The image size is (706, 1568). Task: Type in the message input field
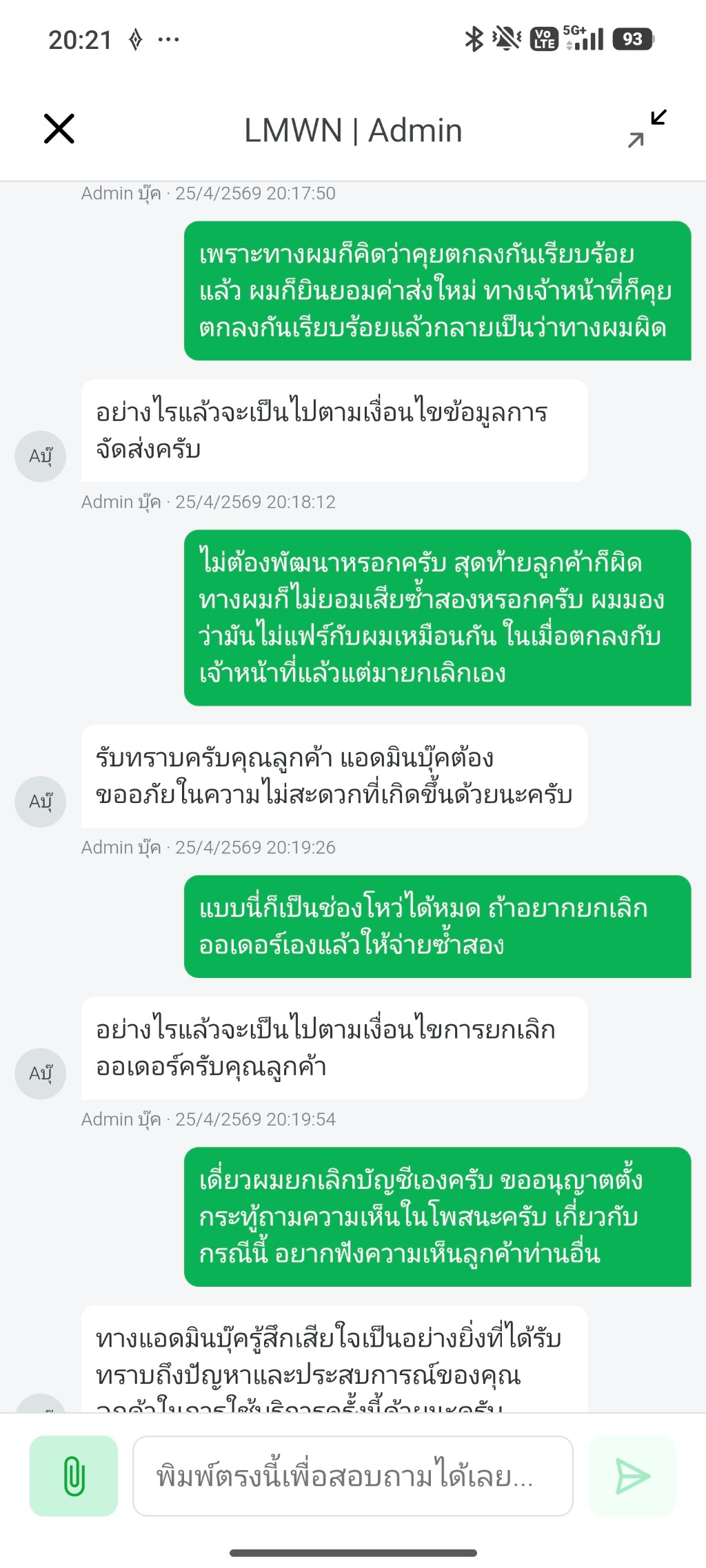352,1476
